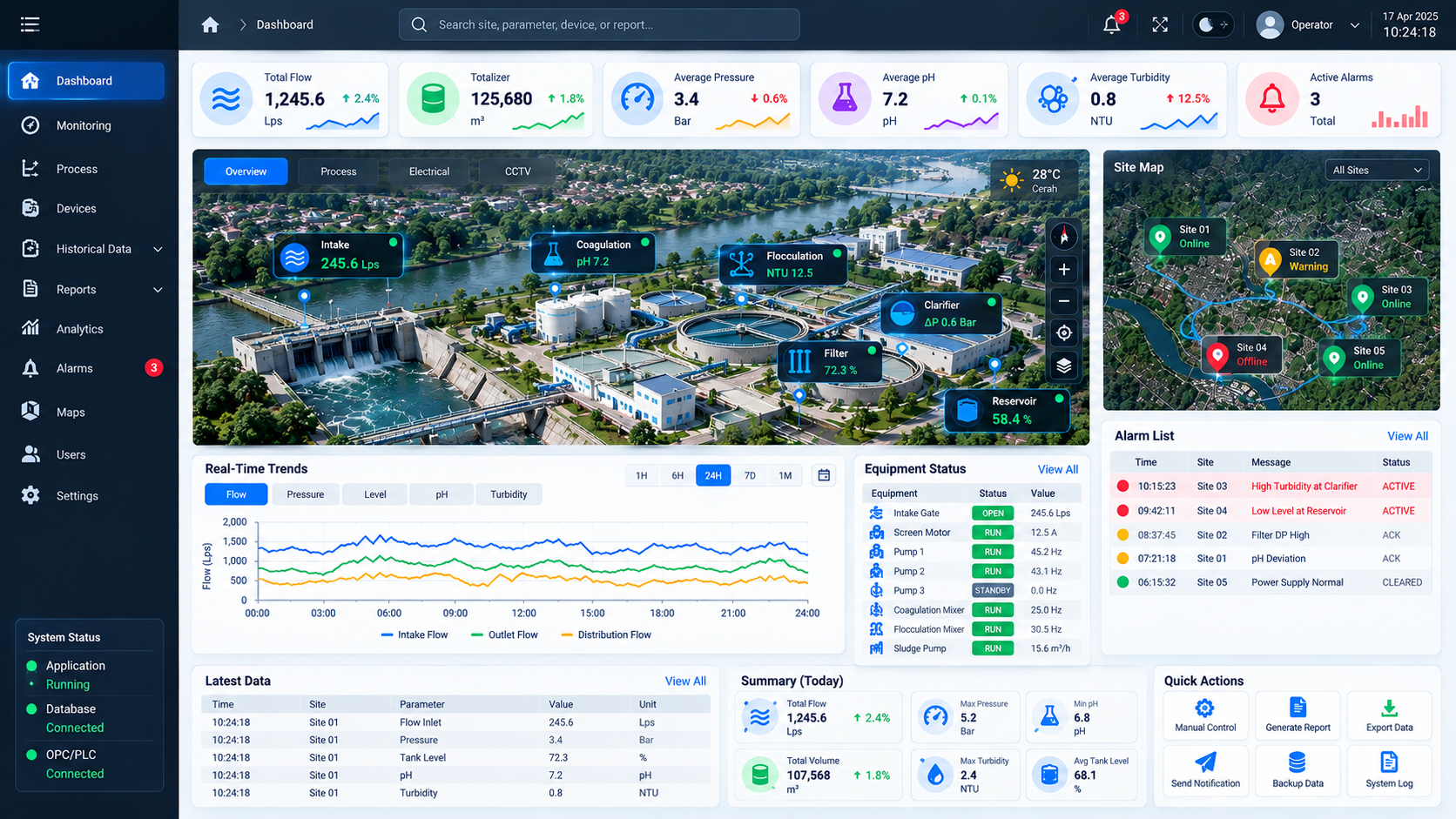
Task: Toggle the dark mode switch
Action: click(x=1212, y=24)
